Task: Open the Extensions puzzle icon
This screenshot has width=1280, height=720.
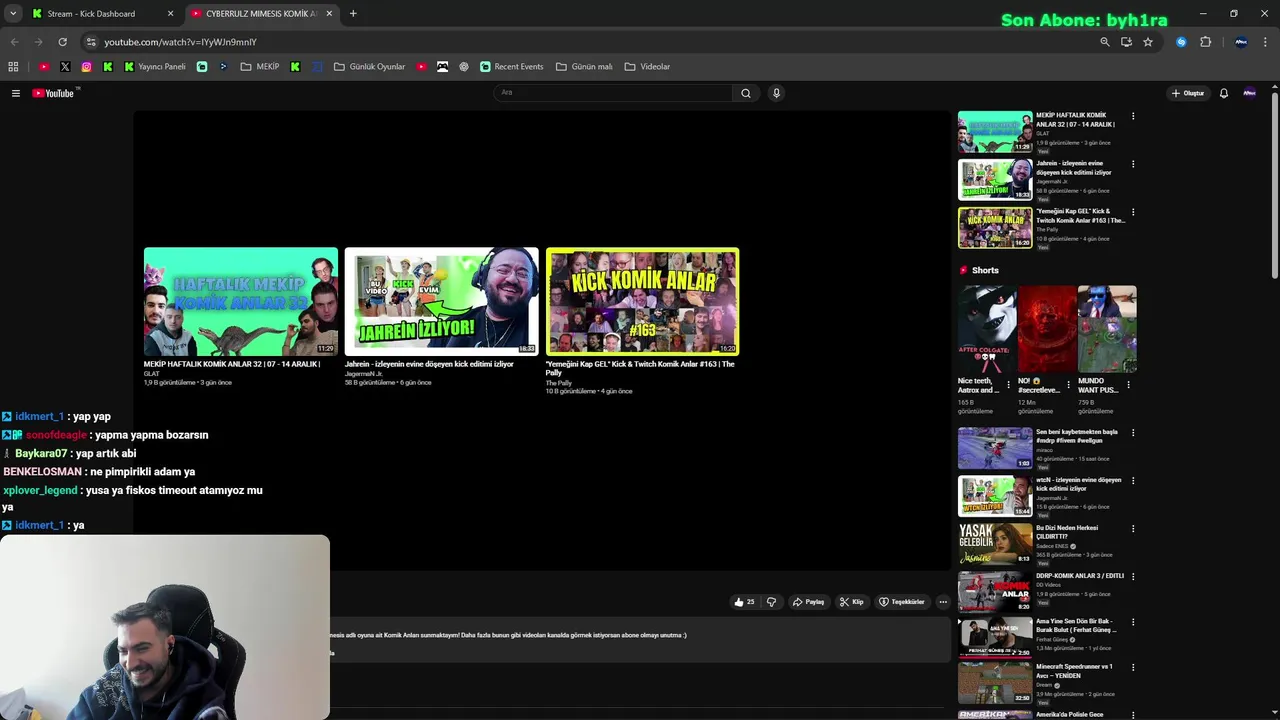Action: [x=1205, y=42]
